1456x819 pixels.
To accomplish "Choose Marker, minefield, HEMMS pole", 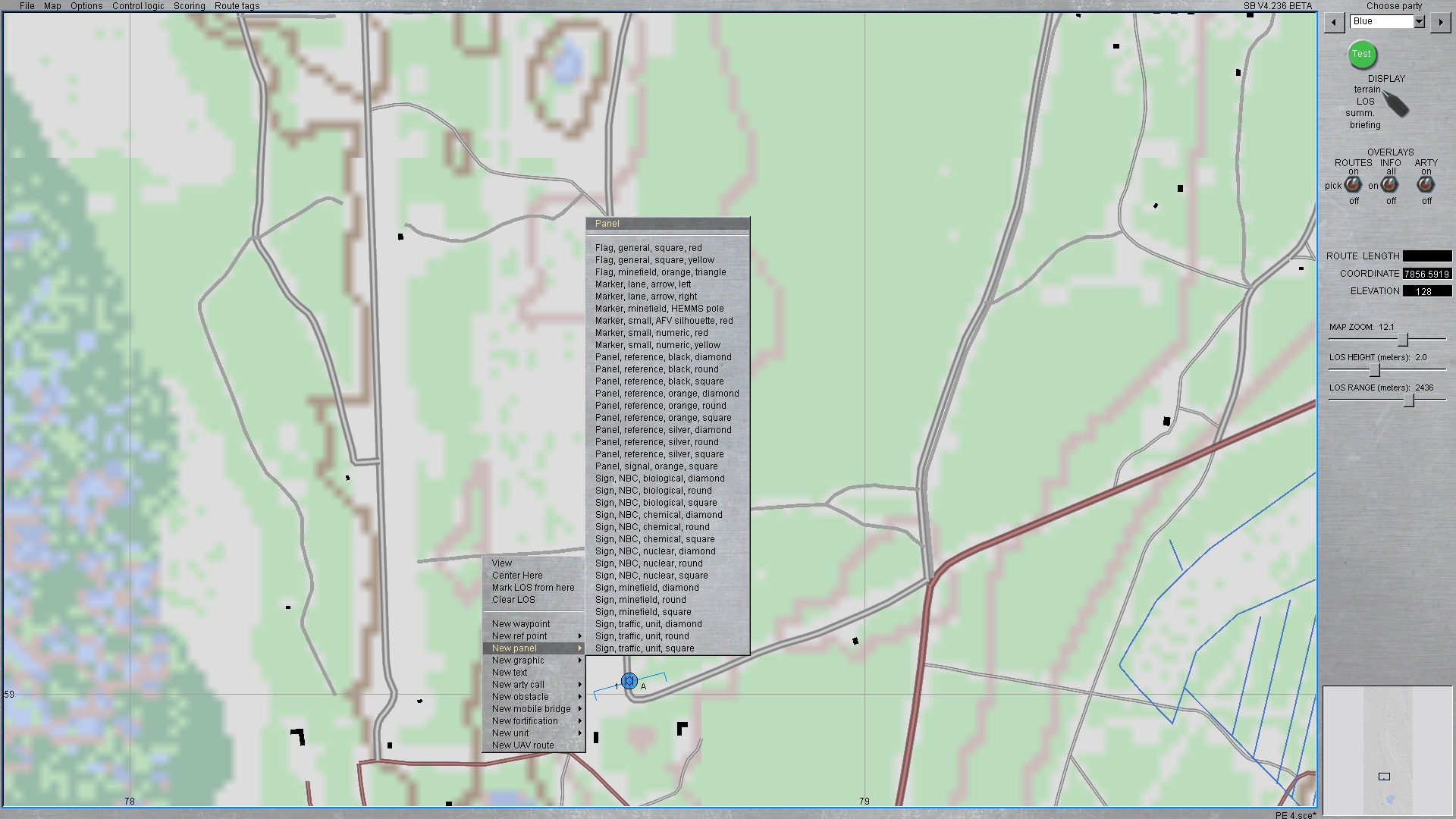I will (659, 309).
